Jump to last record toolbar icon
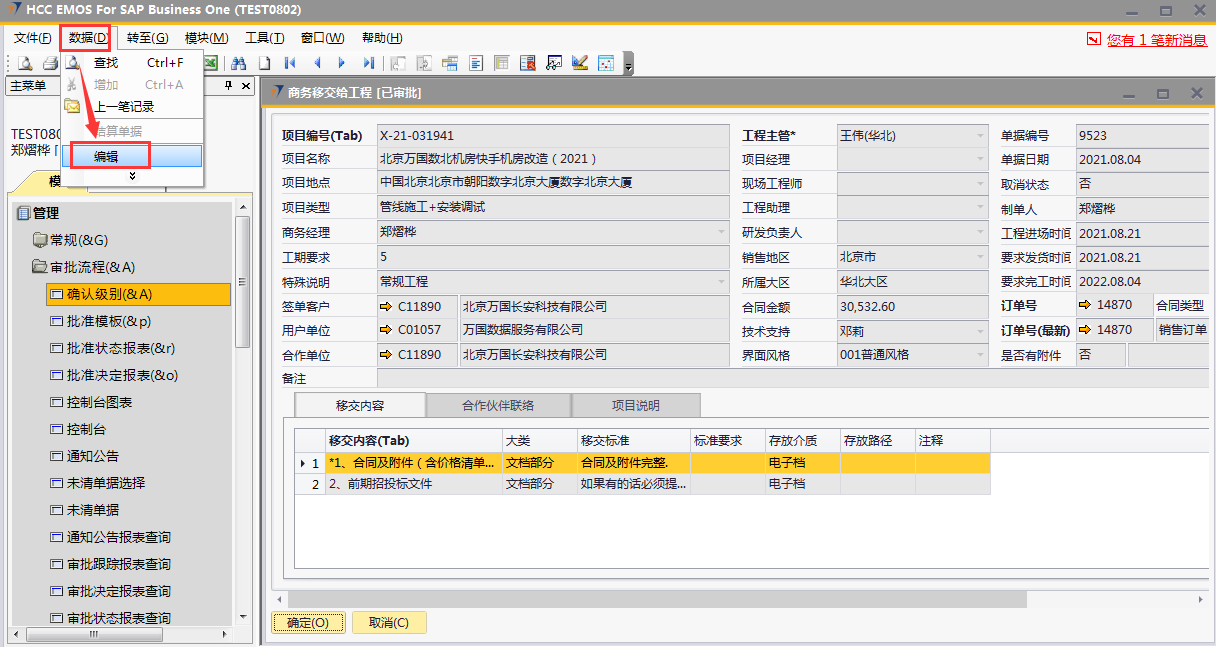 pos(369,63)
